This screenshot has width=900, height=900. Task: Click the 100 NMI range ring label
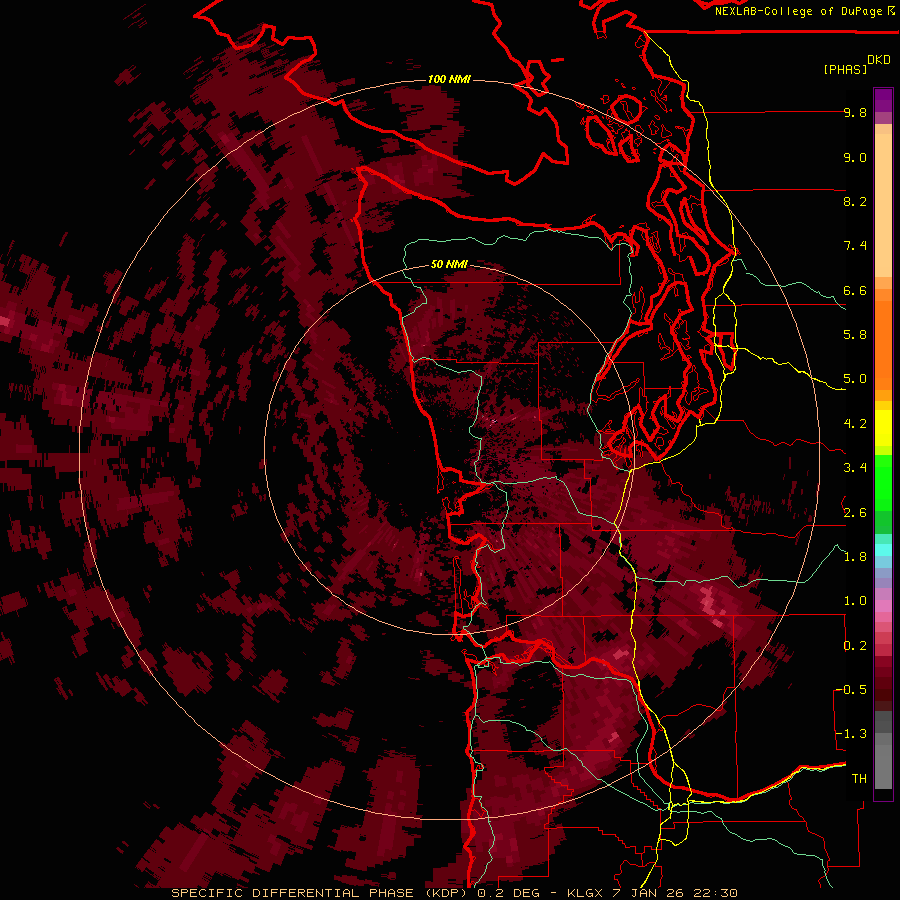pyautogui.click(x=449, y=79)
